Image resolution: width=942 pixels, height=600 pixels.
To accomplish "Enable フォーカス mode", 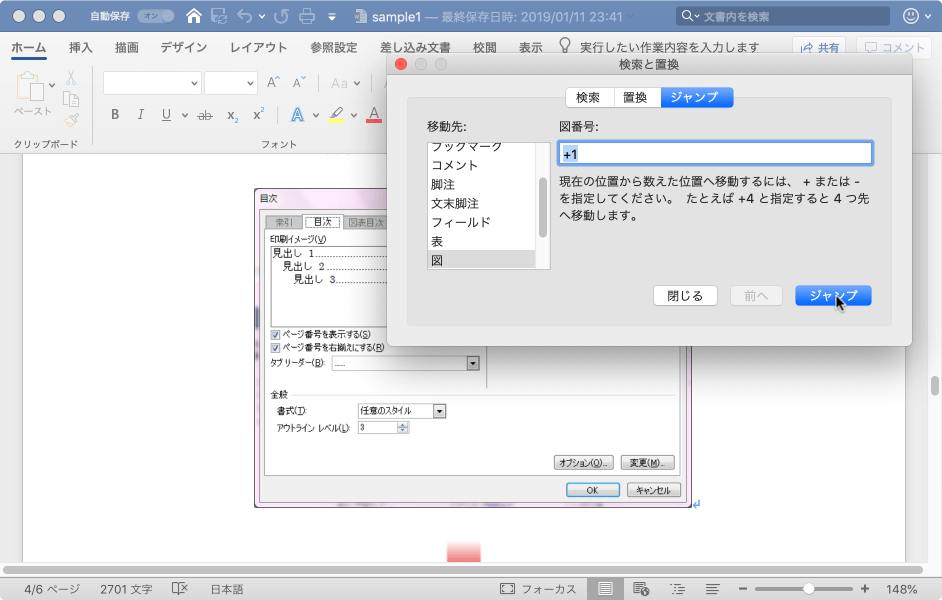I will click(x=538, y=589).
